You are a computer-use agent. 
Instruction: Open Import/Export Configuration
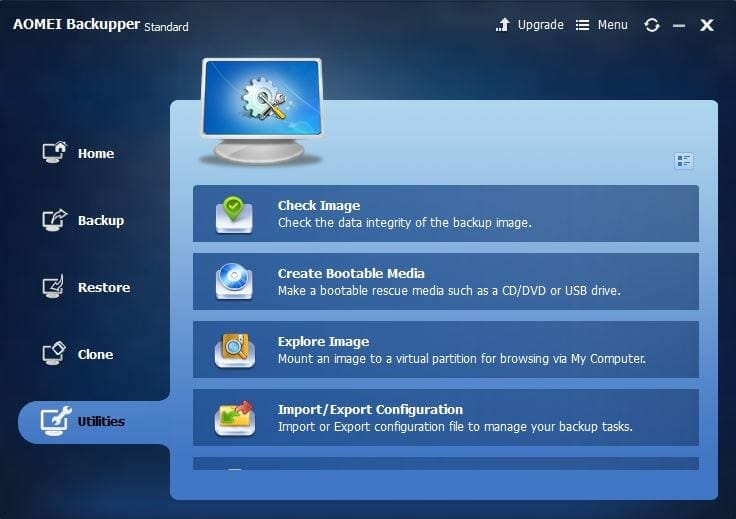point(445,417)
